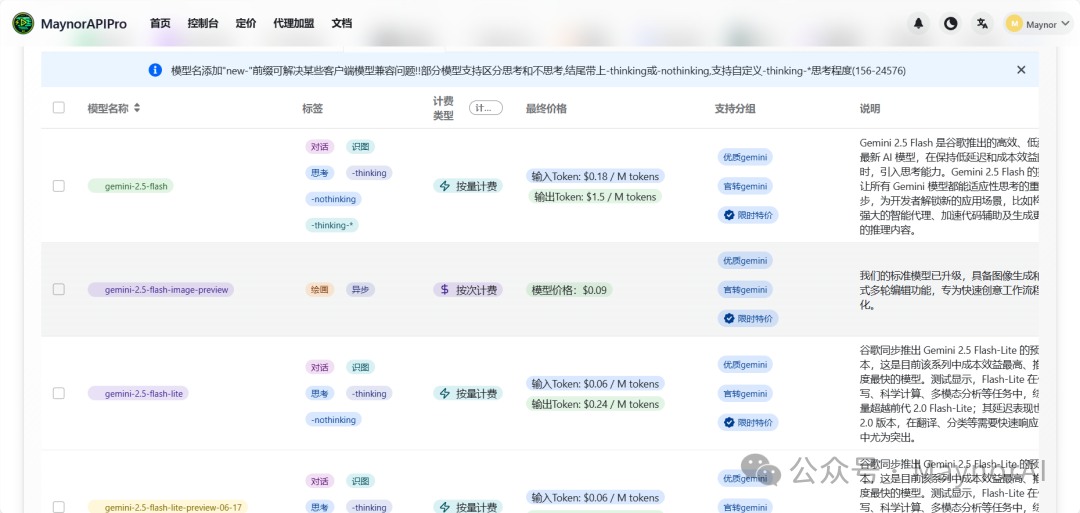Click 优质gemini group in image-preview row

click(x=745, y=260)
